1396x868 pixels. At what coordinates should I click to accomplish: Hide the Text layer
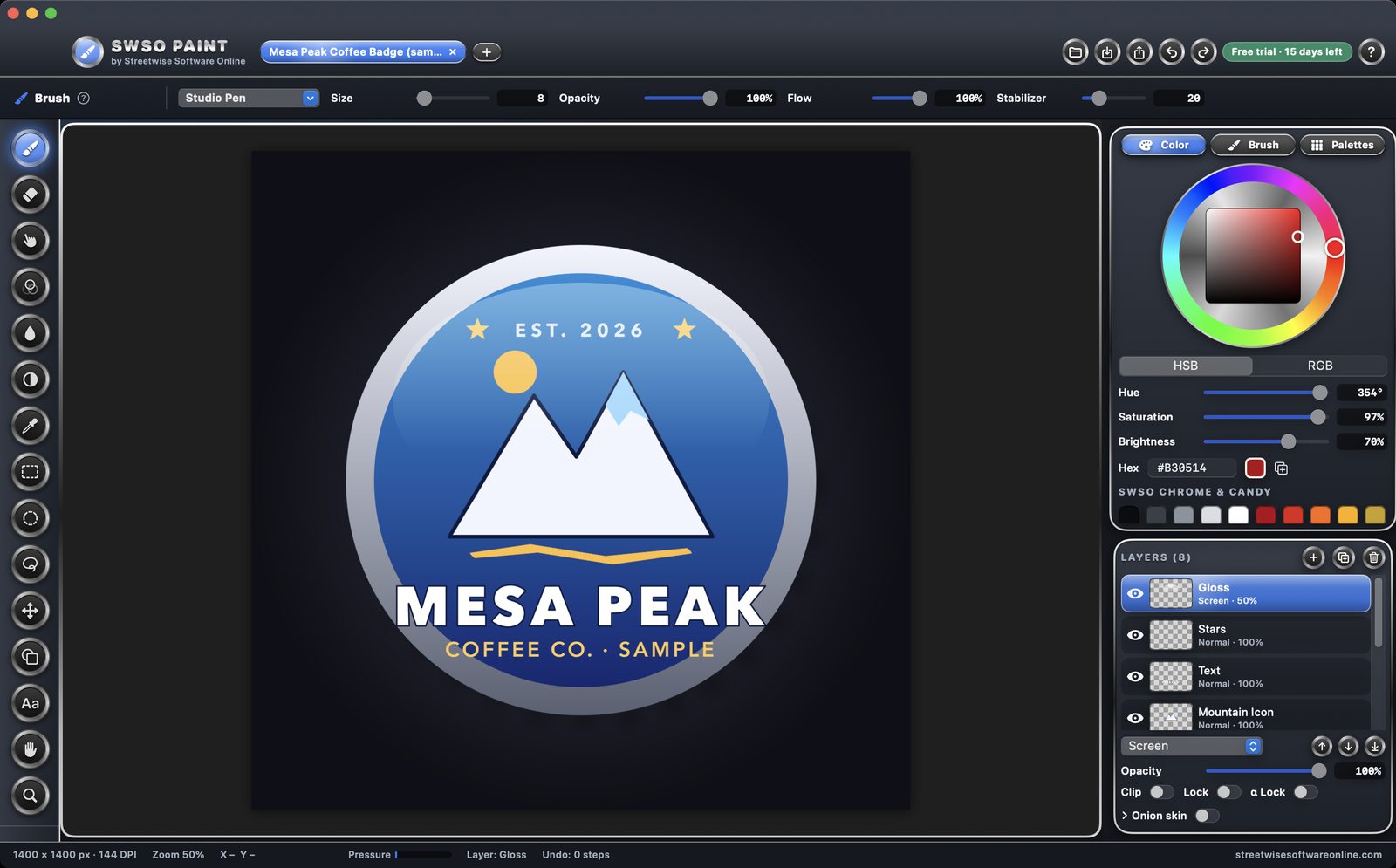[1134, 676]
